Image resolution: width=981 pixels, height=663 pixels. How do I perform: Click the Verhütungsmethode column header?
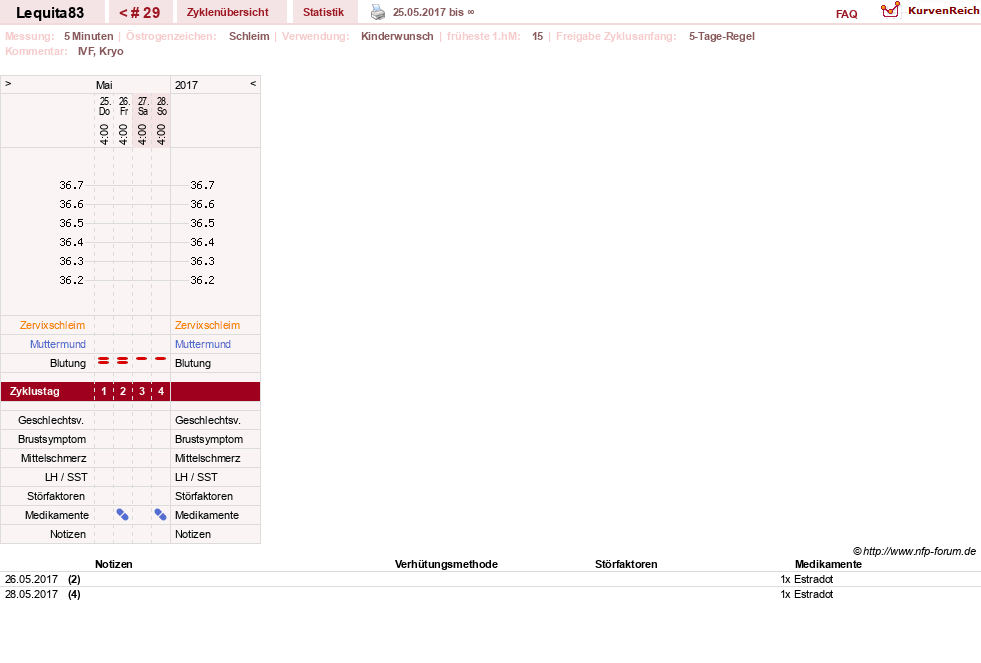pos(446,564)
